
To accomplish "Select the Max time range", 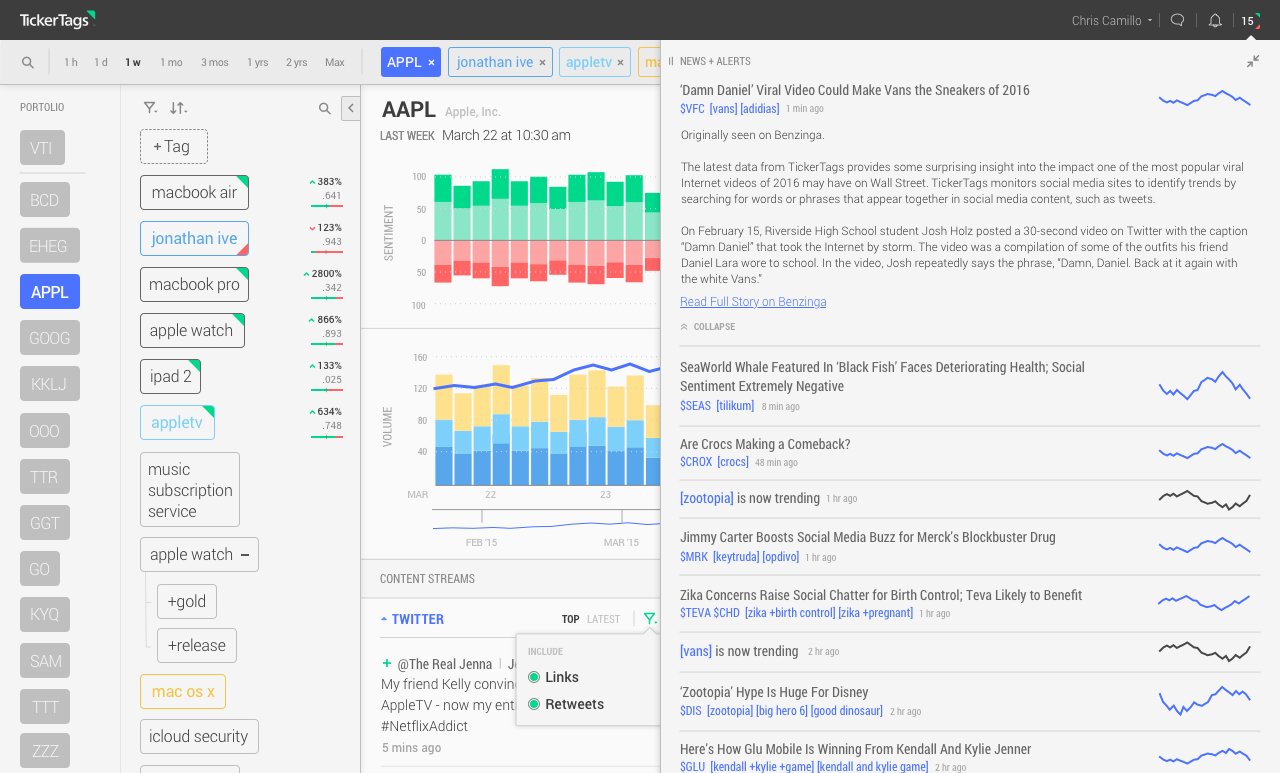I will click(334, 62).
